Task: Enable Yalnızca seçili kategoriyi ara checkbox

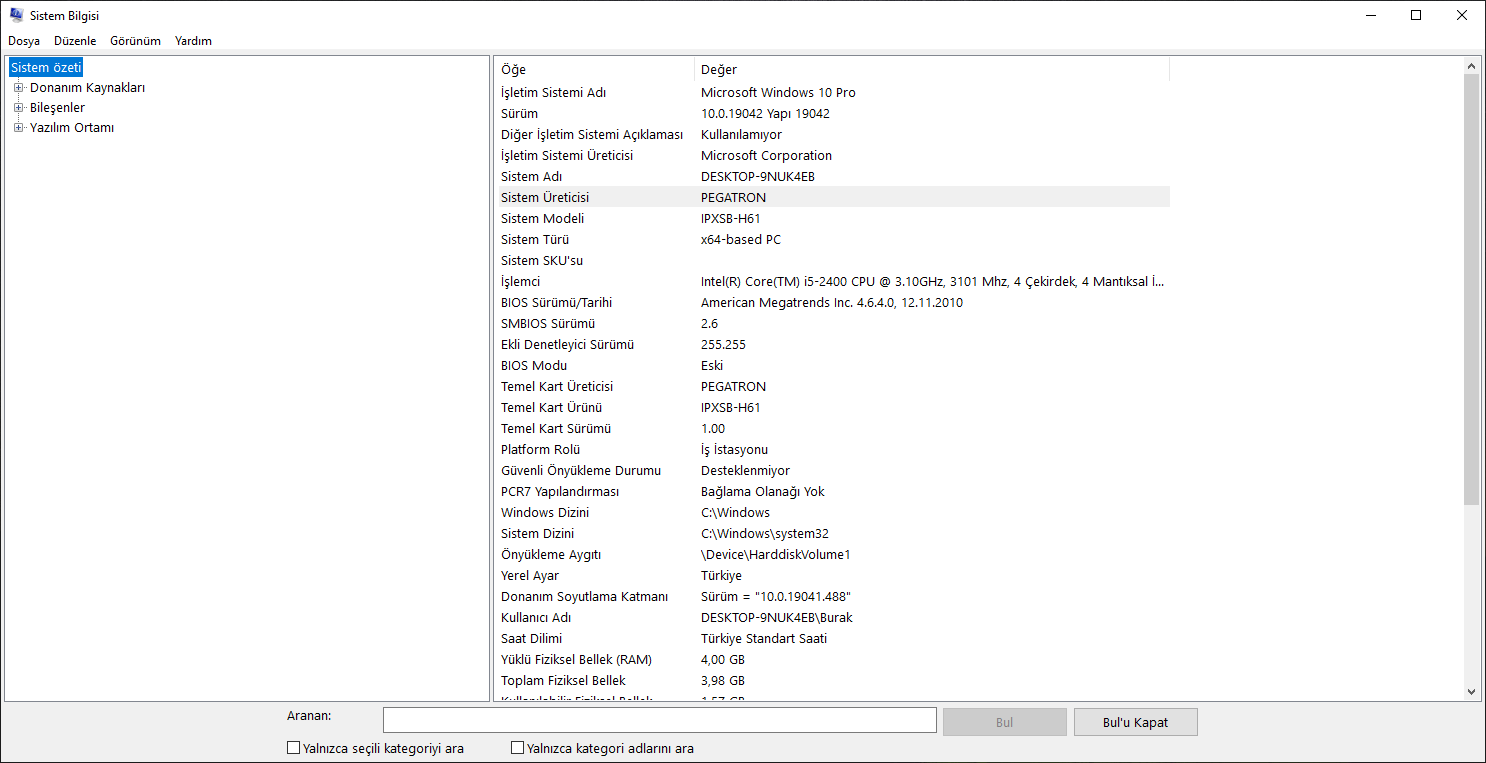Action: [x=294, y=748]
